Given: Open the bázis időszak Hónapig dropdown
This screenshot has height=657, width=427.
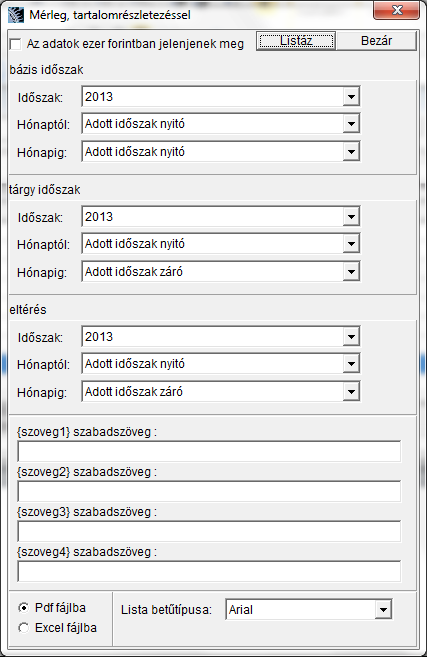Looking at the screenshot, I should (x=351, y=152).
